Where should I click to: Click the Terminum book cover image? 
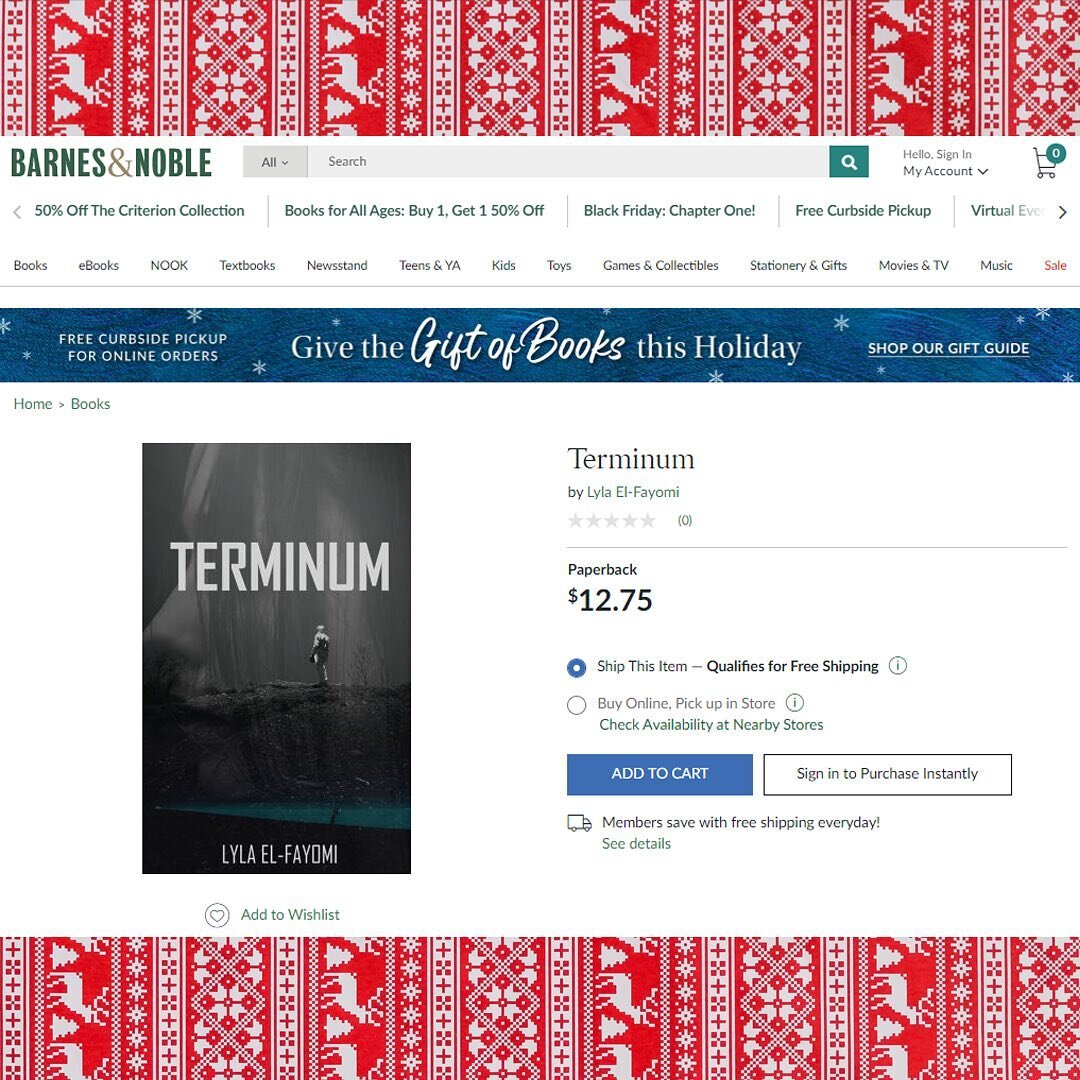(x=276, y=658)
